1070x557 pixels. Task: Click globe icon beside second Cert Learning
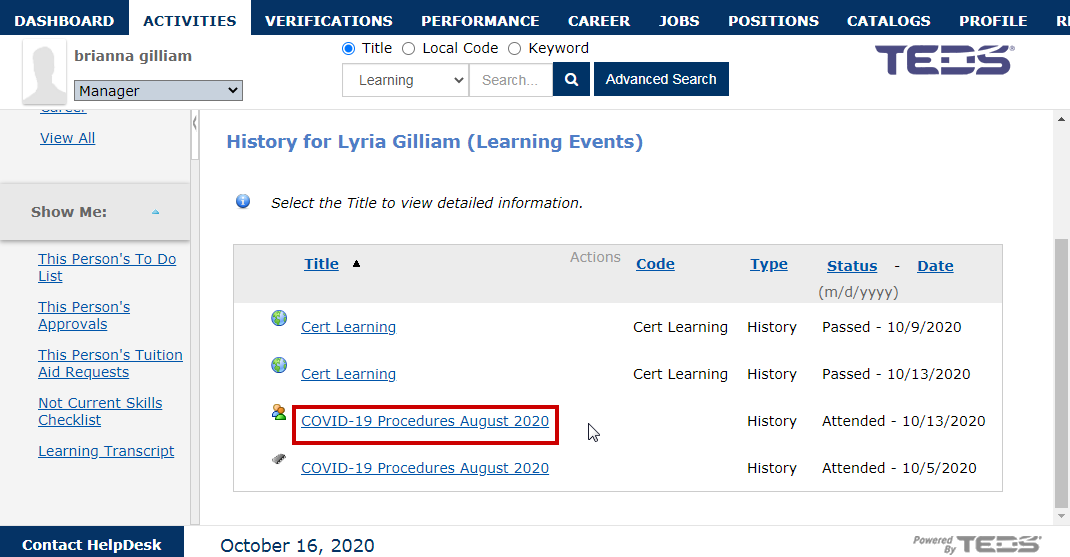coord(279,365)
